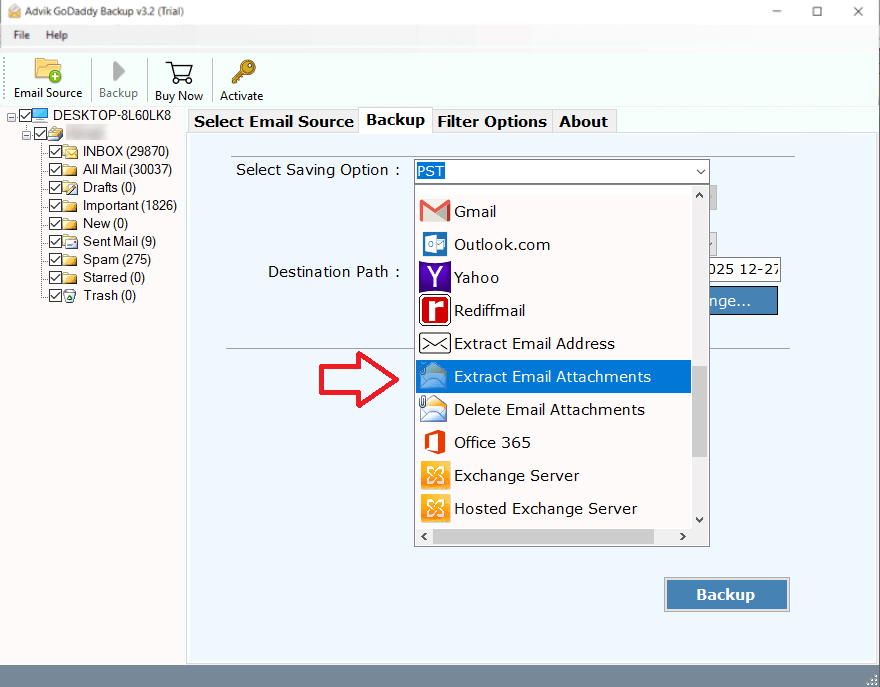Choose Hosted Exchange Server option
The width and height of the screenshot is (880, 687).
pyautogui.click(x=553, y=509)
